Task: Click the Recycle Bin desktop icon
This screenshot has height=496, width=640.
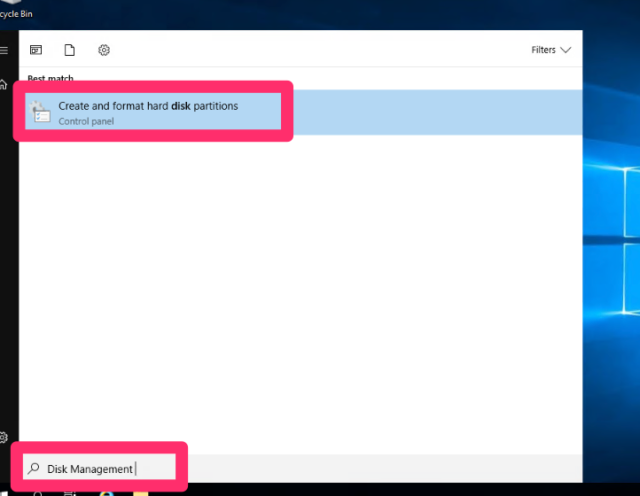Action: point(14,10)
